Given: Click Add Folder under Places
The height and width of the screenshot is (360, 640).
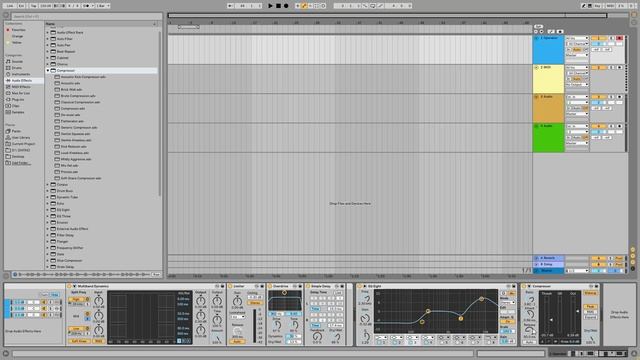Looking at the screenshot, I should 21,163.
